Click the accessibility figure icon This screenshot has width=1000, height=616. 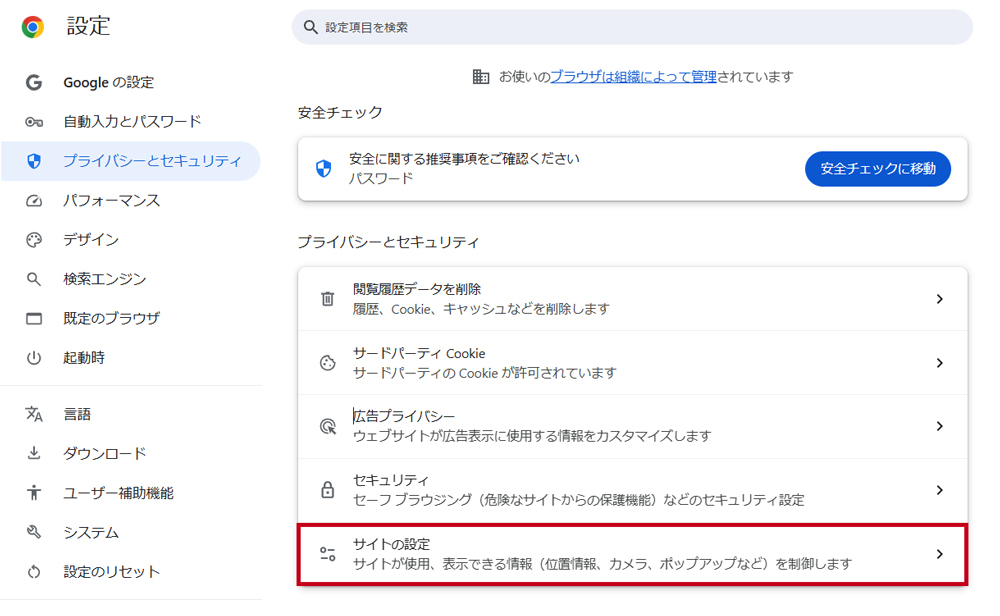[x=34, y=493]
